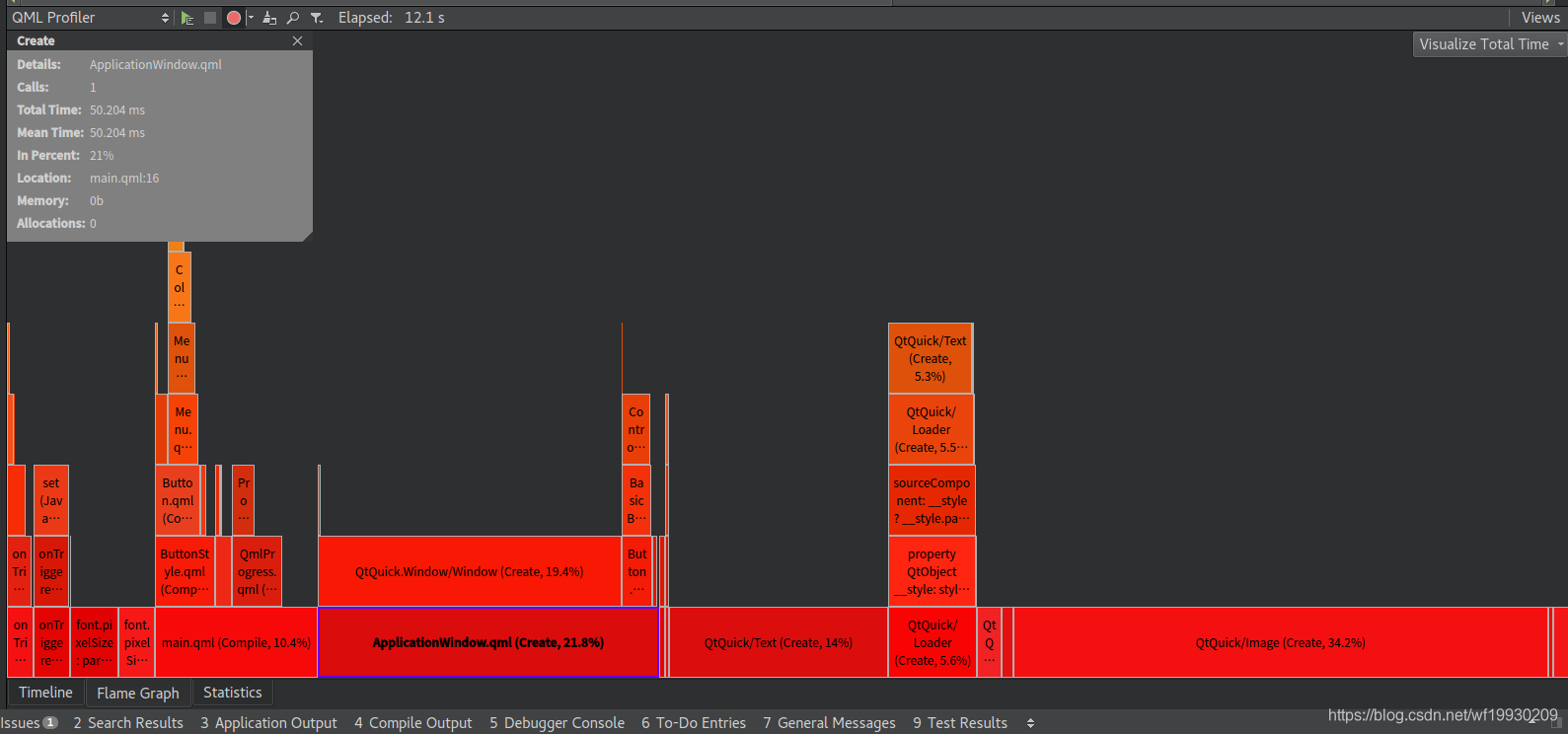
Task: Toggle the red record profiling button
Action: [234, 18]
